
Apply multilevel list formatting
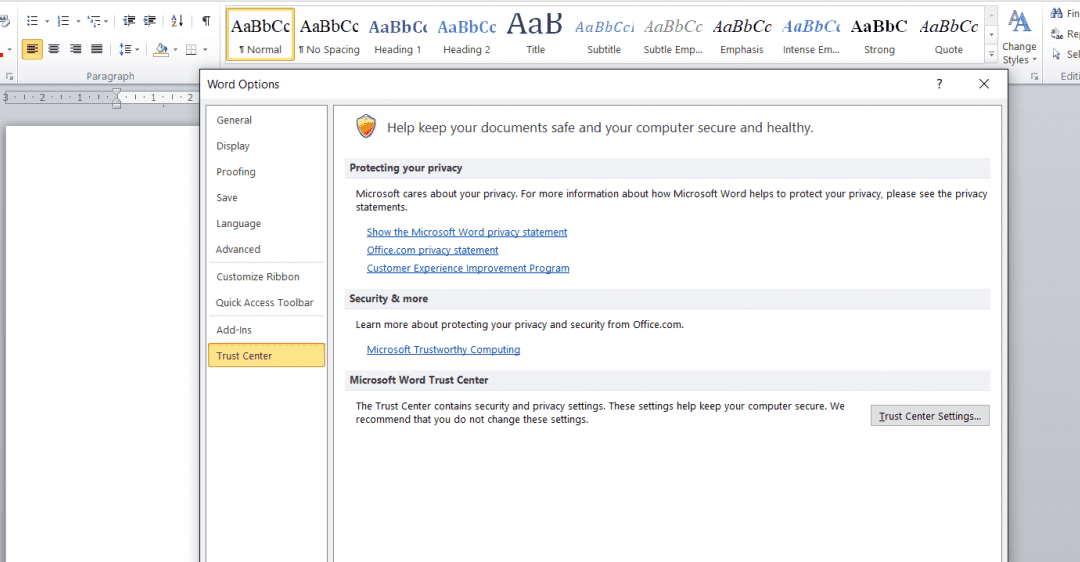tap(94, 21)
